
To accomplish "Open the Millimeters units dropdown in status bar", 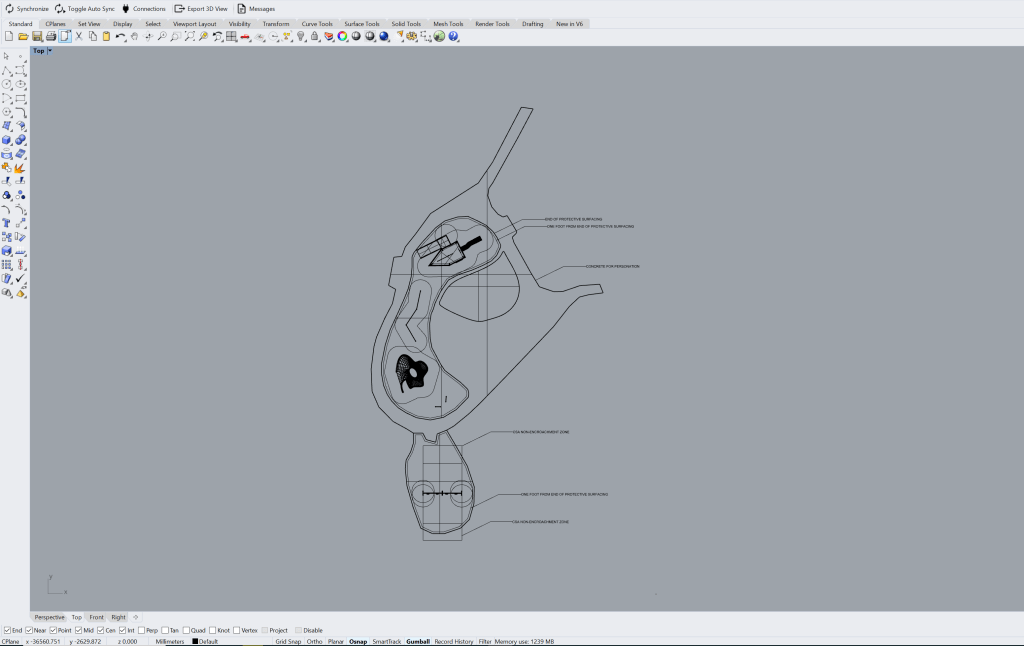I will [169, 641].
